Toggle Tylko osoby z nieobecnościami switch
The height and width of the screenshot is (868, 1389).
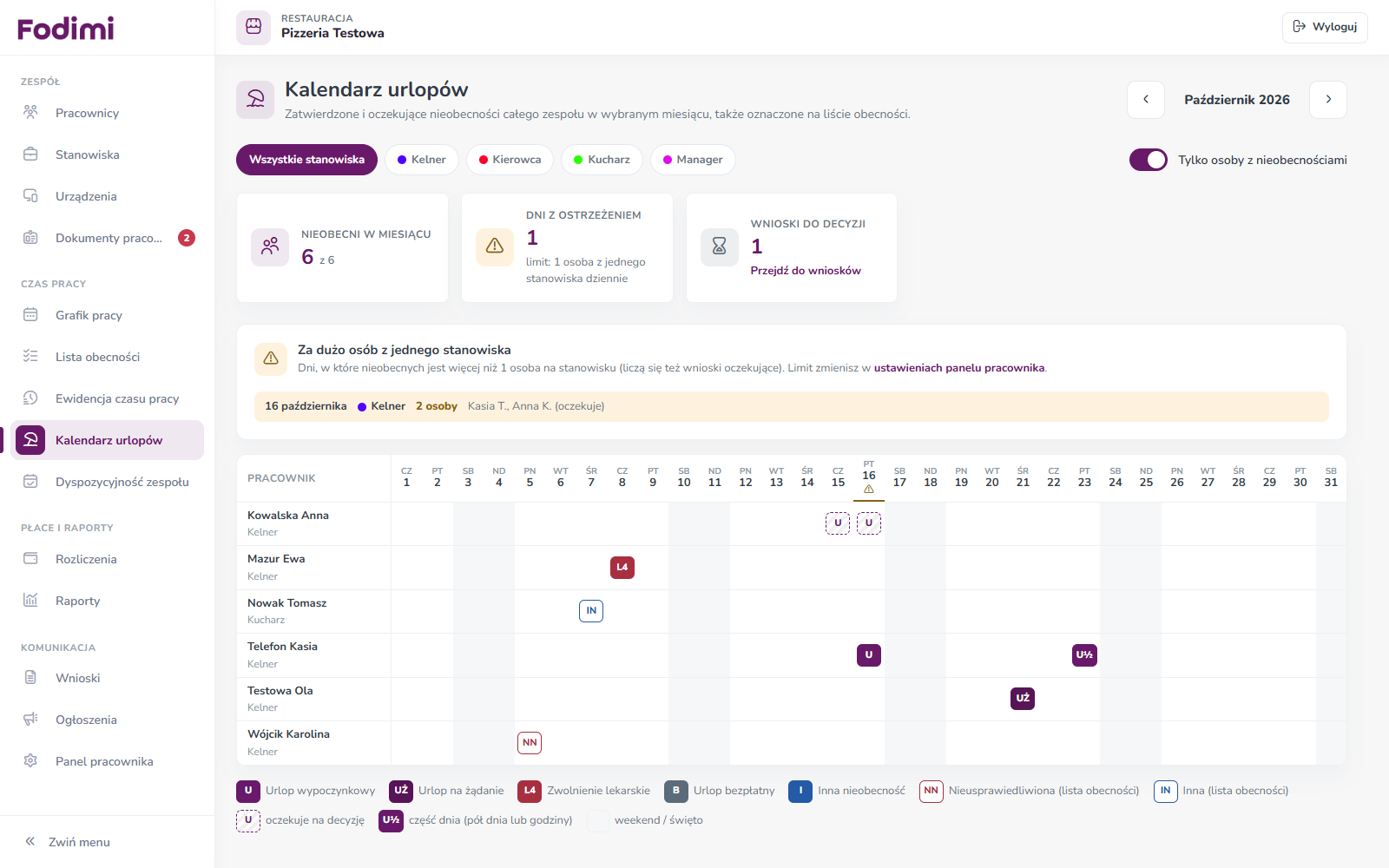coord(1149,160)
